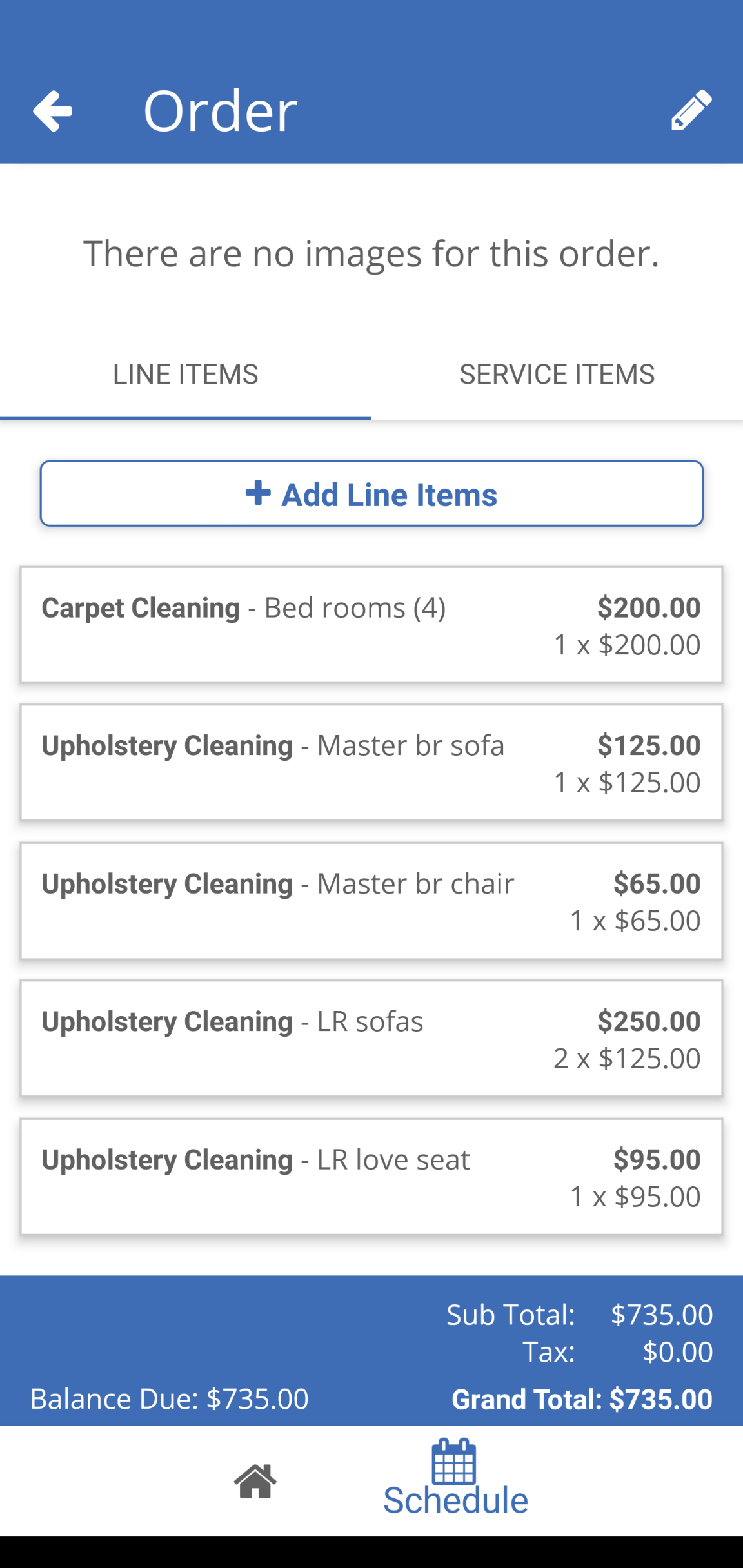This screenshot has width=743, height=1568.
Task: Go to home via house icon
Action: [x=255, y=1481]
